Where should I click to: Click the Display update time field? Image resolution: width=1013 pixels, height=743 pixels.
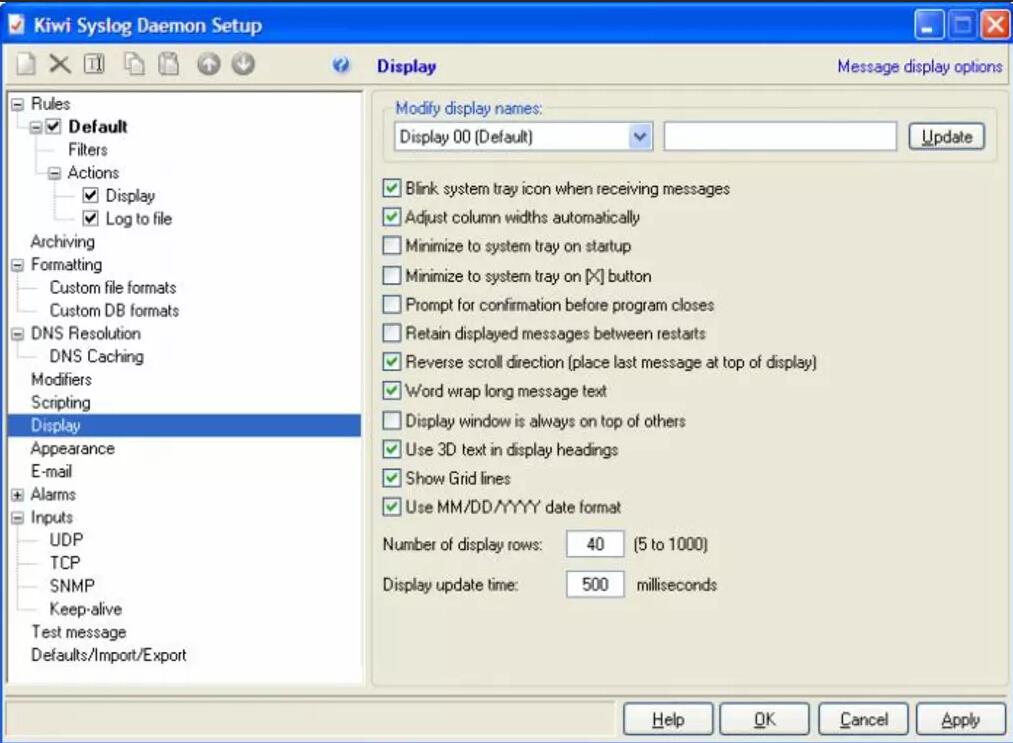pyautogui.click(x=595, y=584)
